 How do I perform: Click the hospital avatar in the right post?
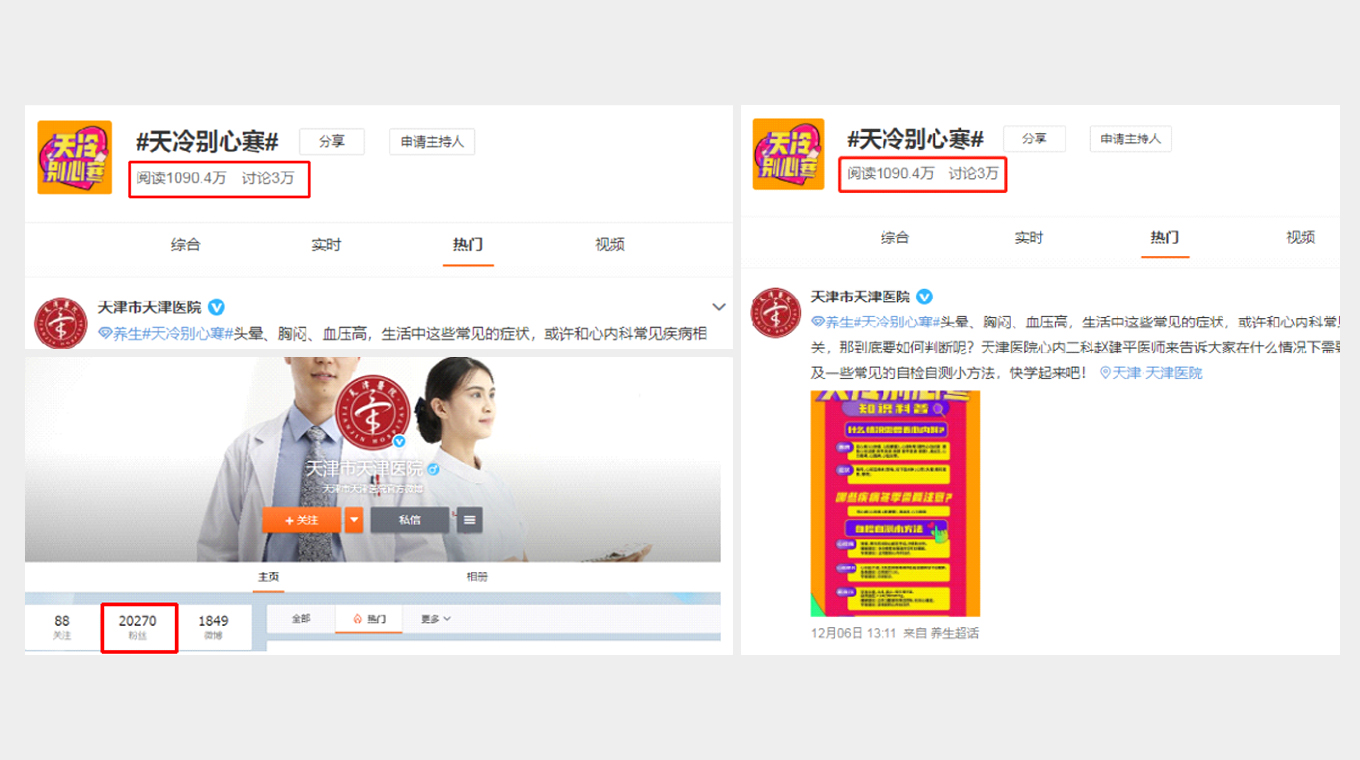(775, 313)
